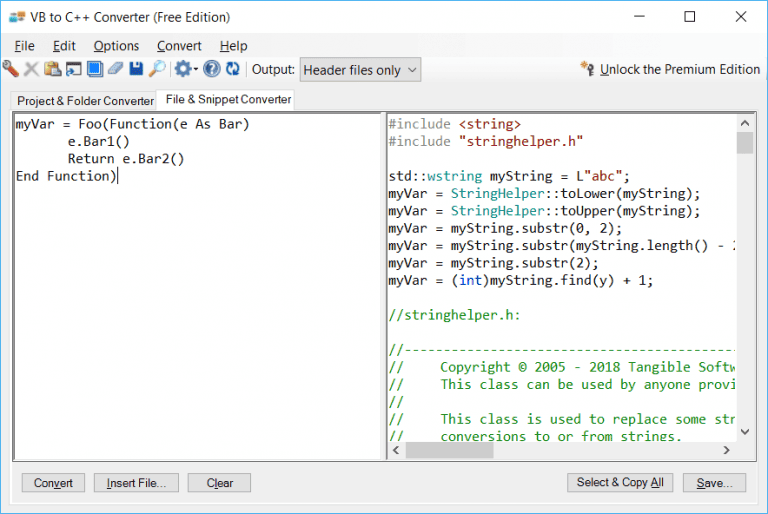The width and height of the screenshot is (768, 514).
Task: Click the premium key icon
Action: [x=587, y=68]
